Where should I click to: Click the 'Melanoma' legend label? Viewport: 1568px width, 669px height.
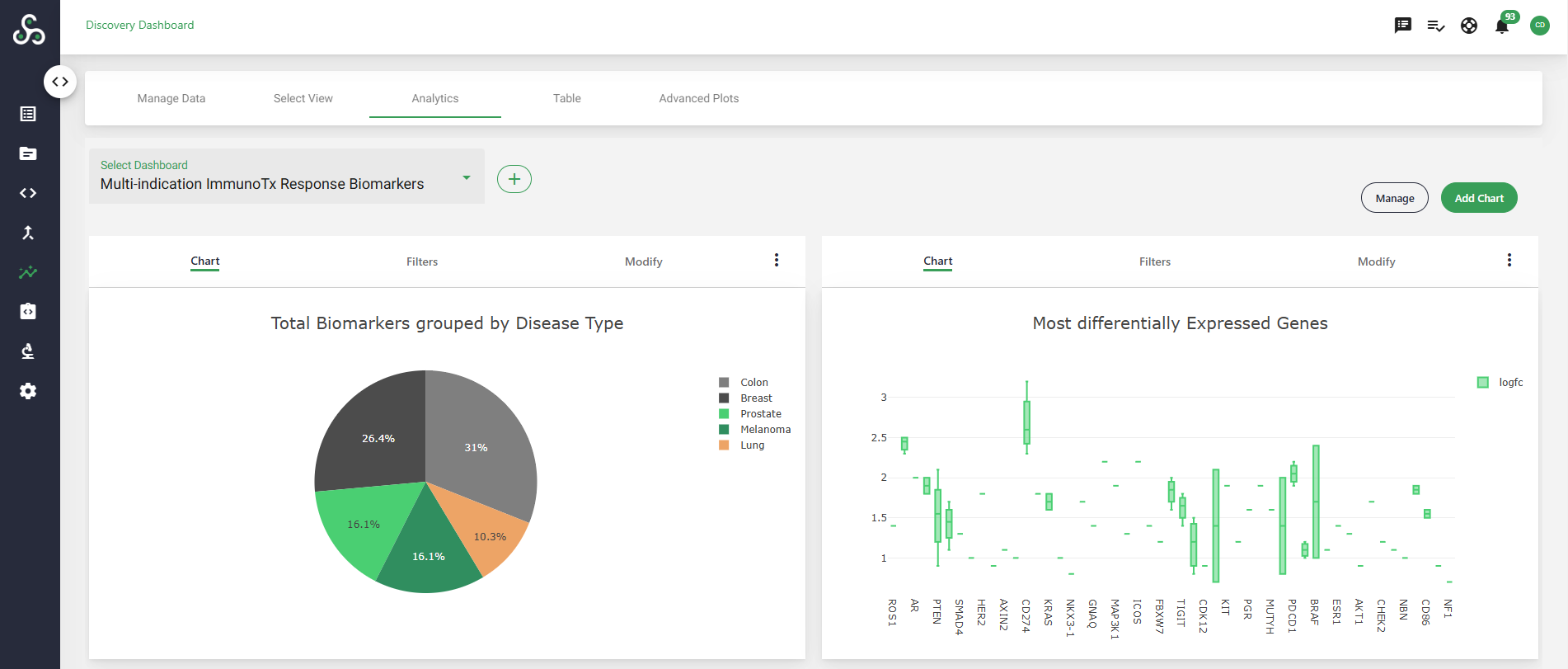coord(765,430)
